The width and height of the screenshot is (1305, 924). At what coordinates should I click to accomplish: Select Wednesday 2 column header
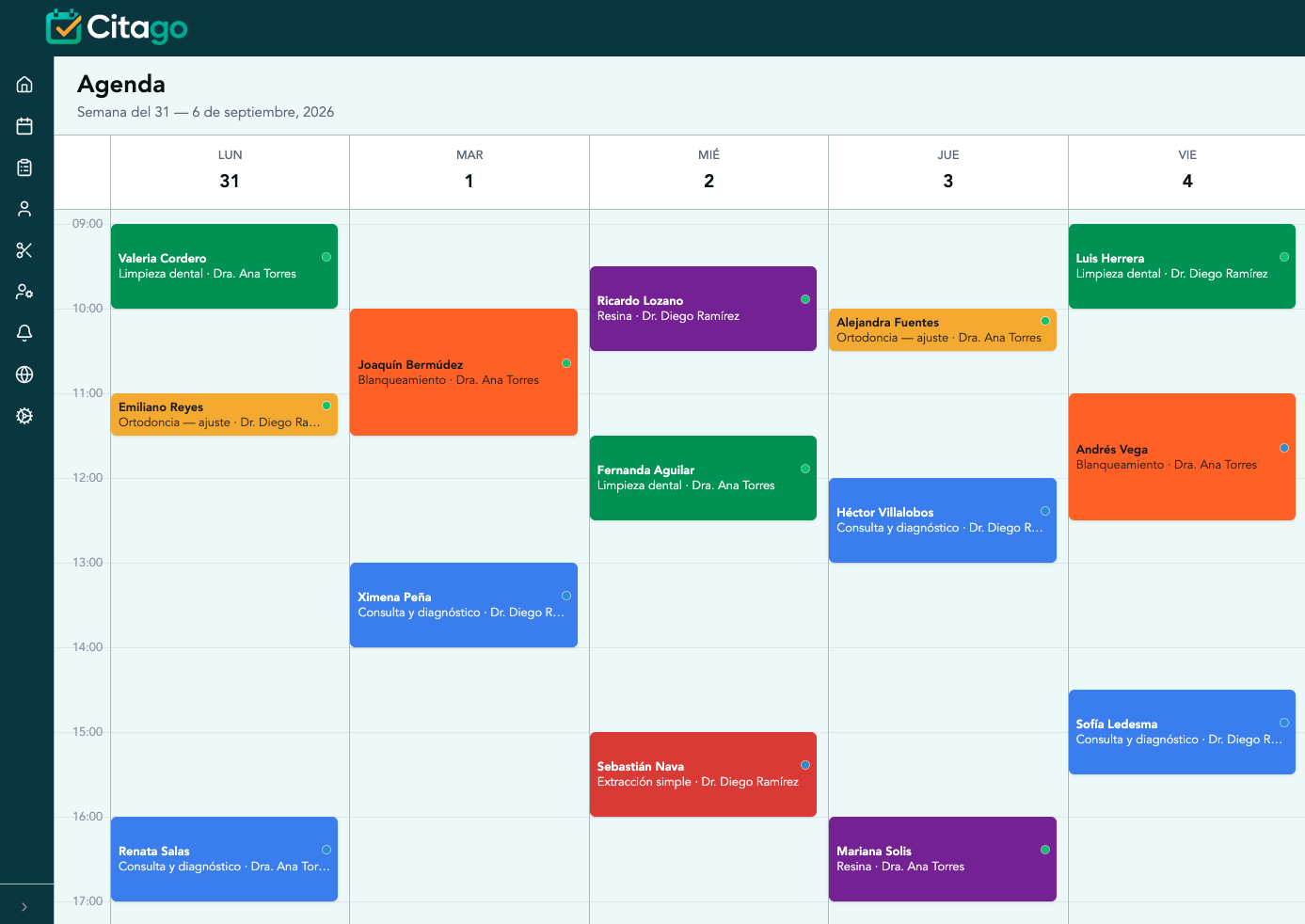(x=708, y=171)
